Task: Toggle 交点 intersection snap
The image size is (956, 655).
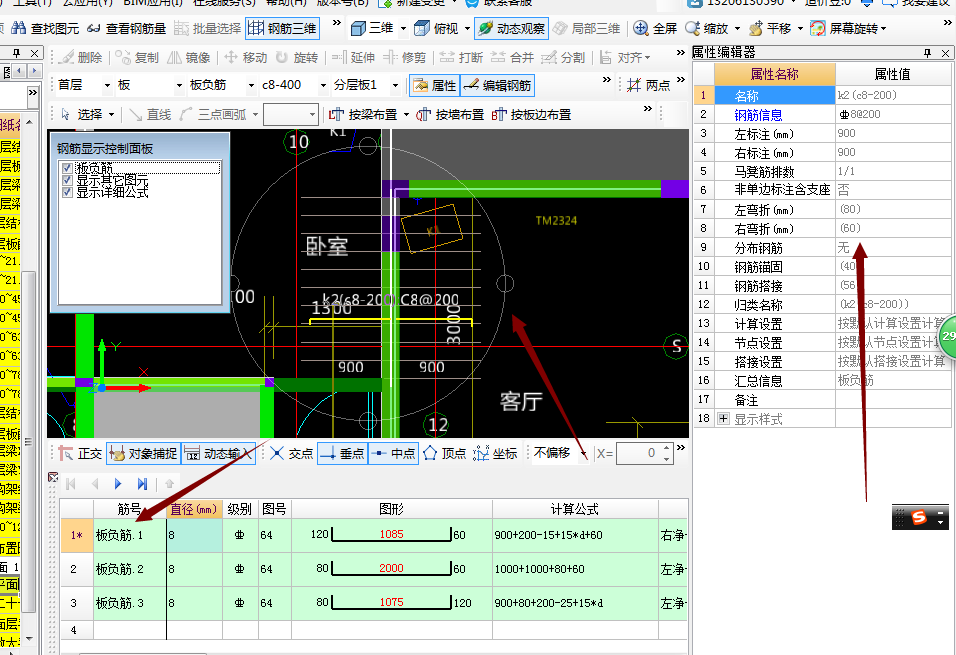Action: [x=291, y=453]
